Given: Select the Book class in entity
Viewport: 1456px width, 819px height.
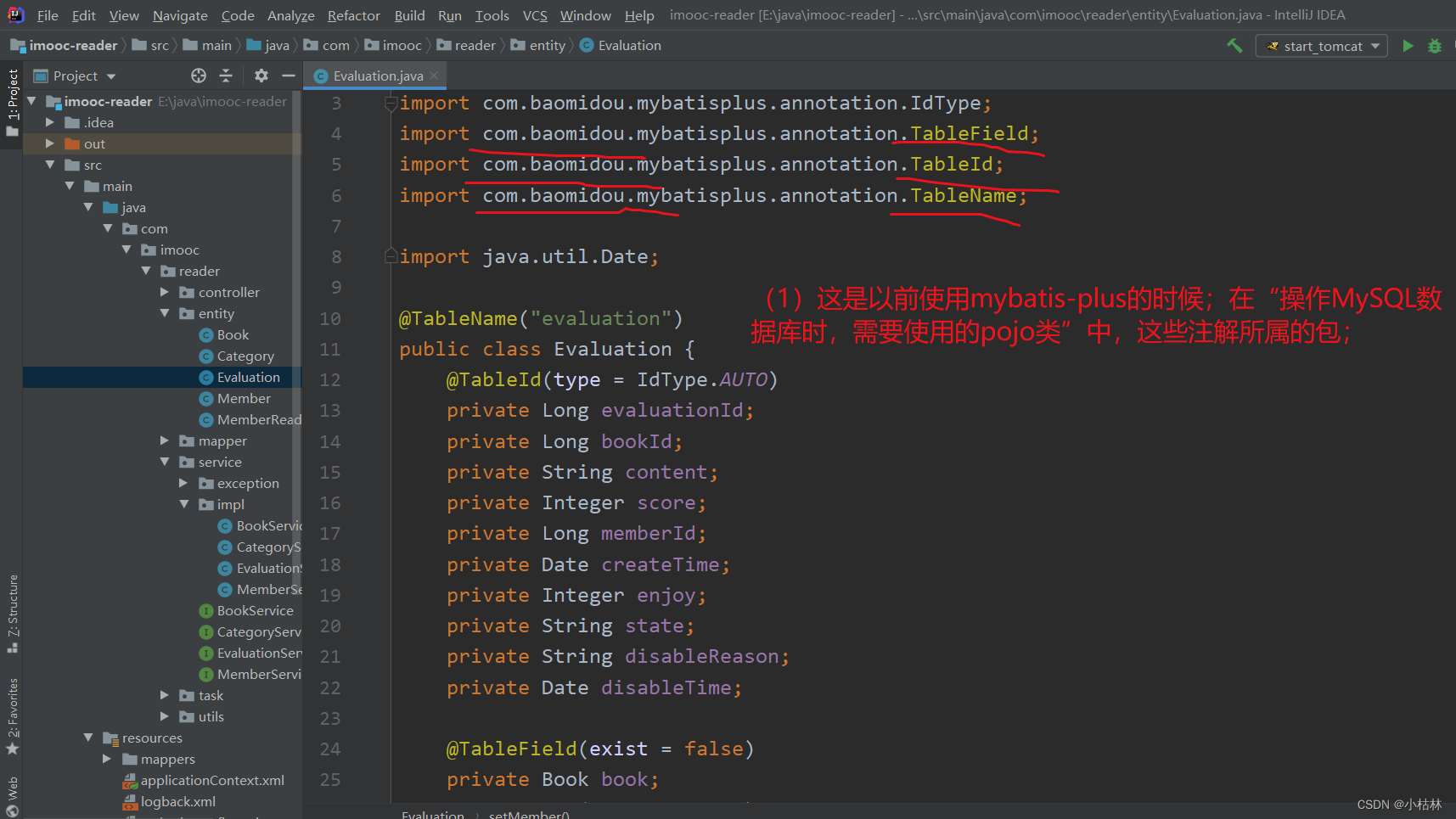Looking at the screenshot, I should pos(233,334).
